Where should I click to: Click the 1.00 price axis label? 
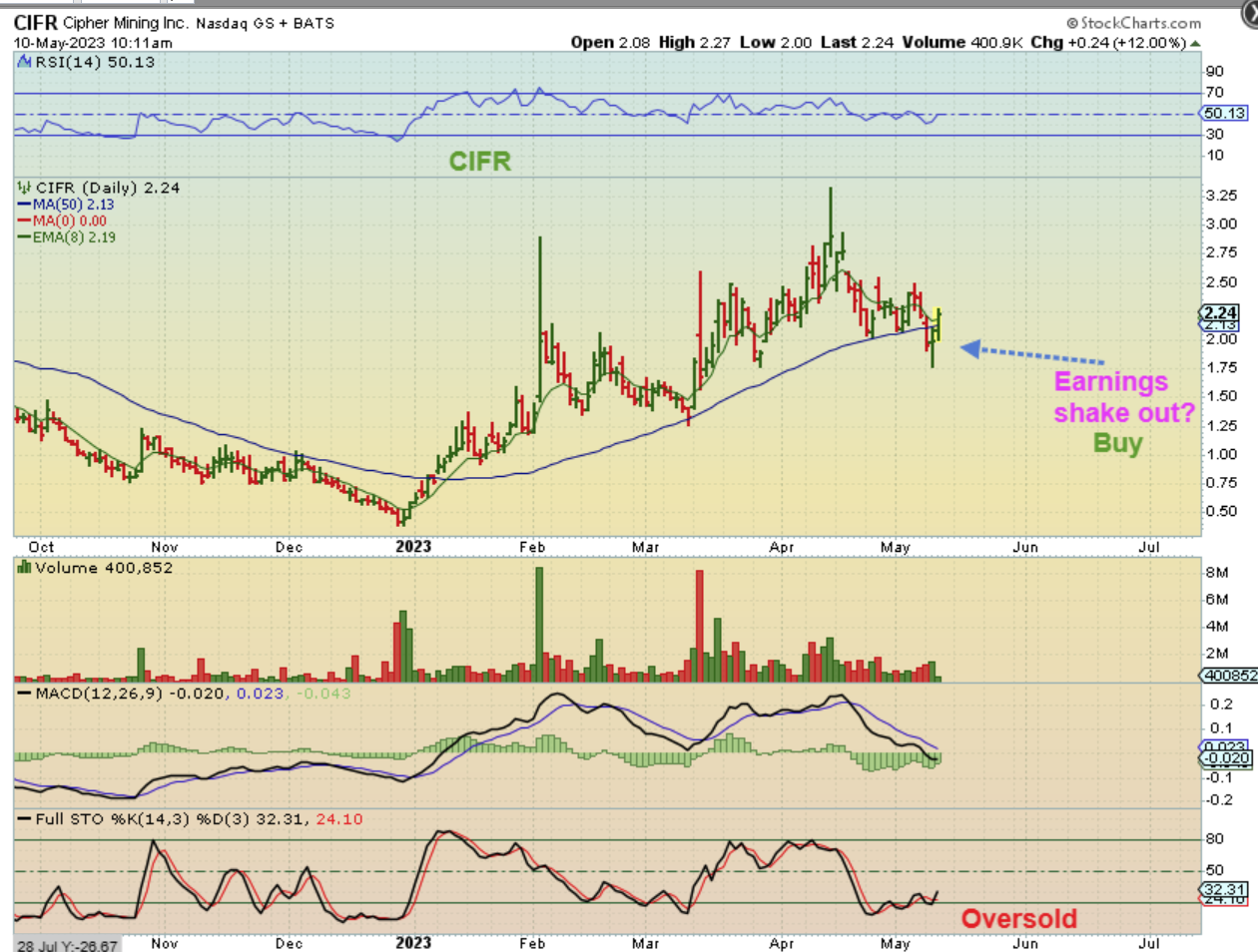pos(1221,454)
